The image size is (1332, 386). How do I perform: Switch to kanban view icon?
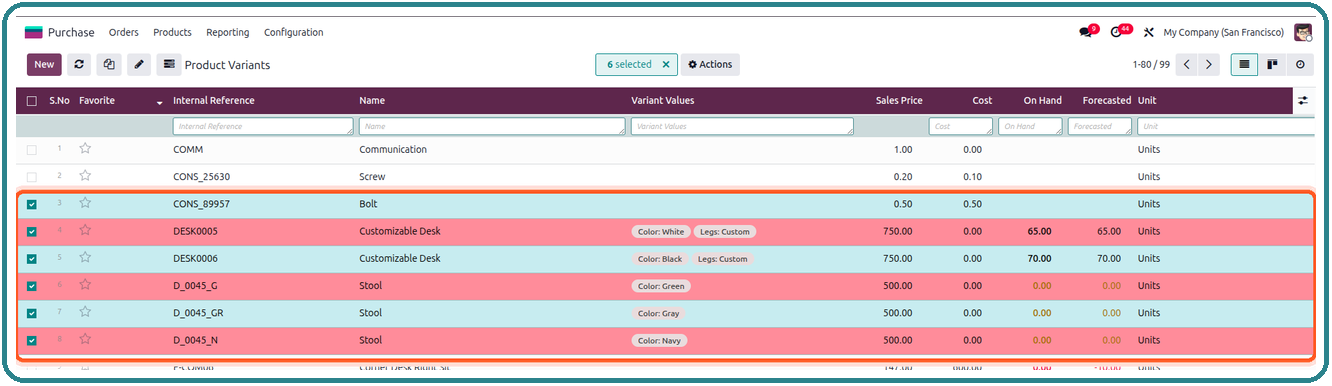coord(1272,64)
